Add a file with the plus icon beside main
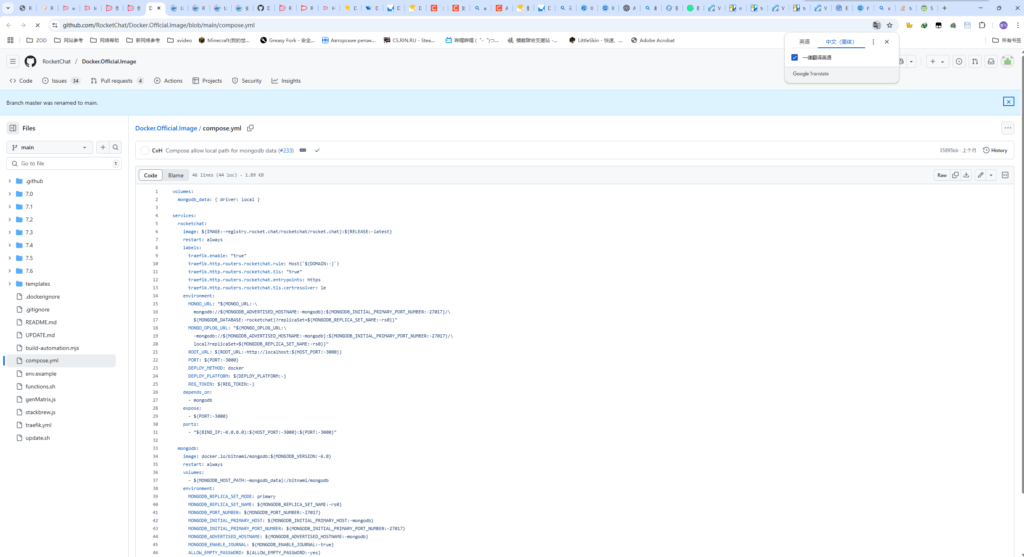This screenshot has width=1024, height=557. pos(103,148)
